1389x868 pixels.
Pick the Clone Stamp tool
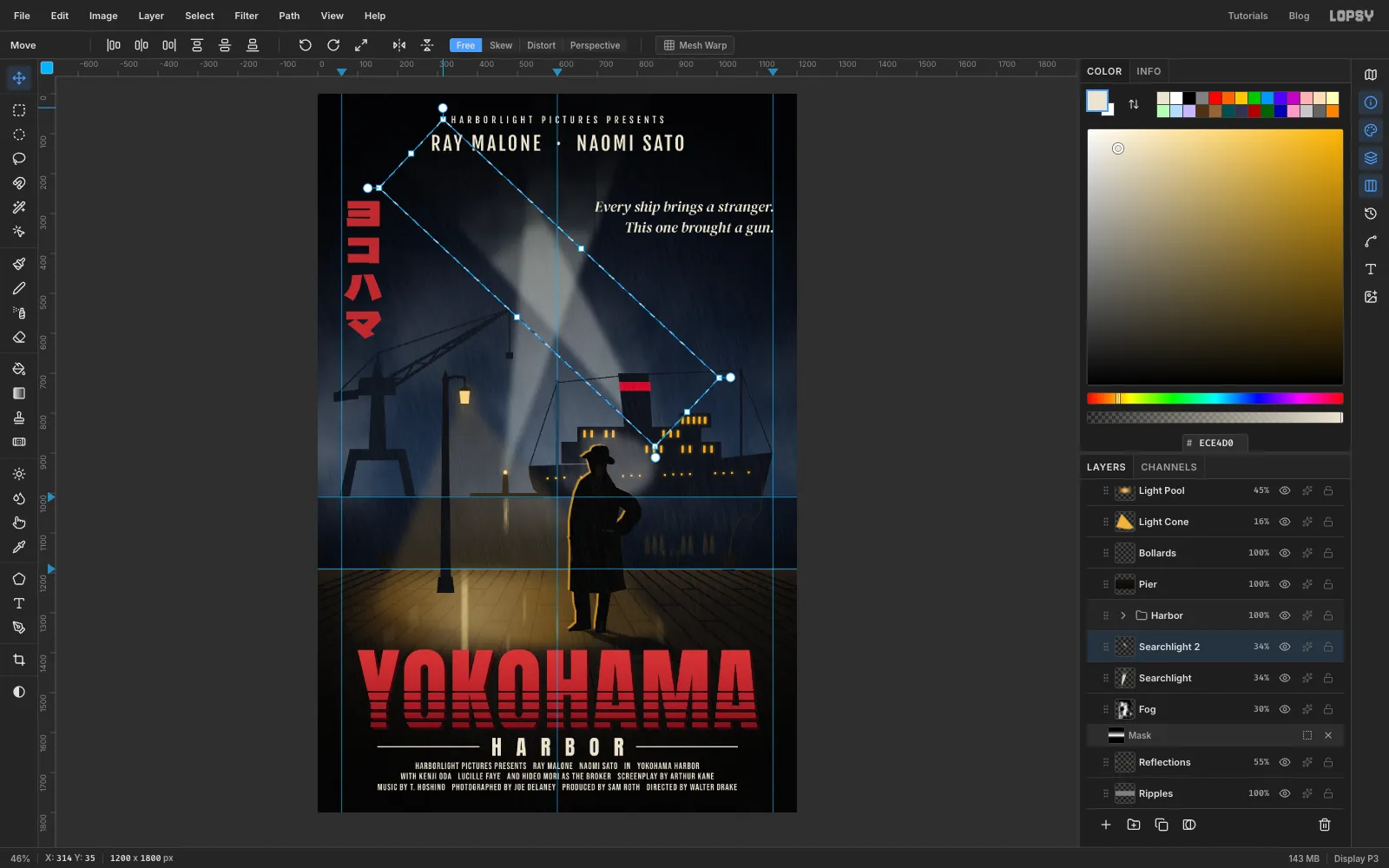coord(19,418)
